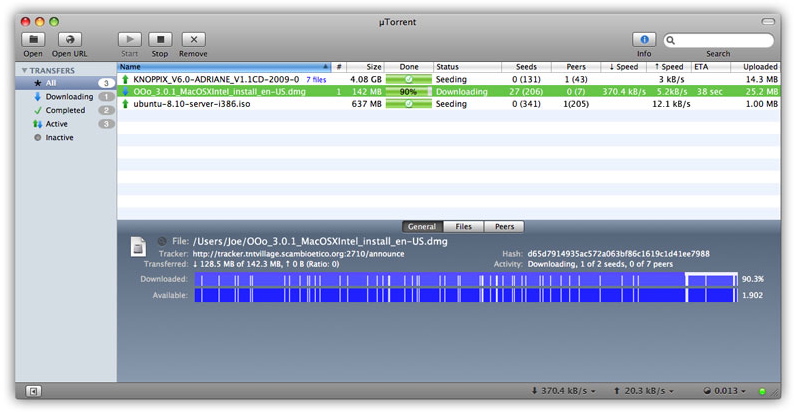Image resolution: width=794 pixels, height=413 pixels.
Task: Sort by upload Speed column header
Action: (669, 67)
